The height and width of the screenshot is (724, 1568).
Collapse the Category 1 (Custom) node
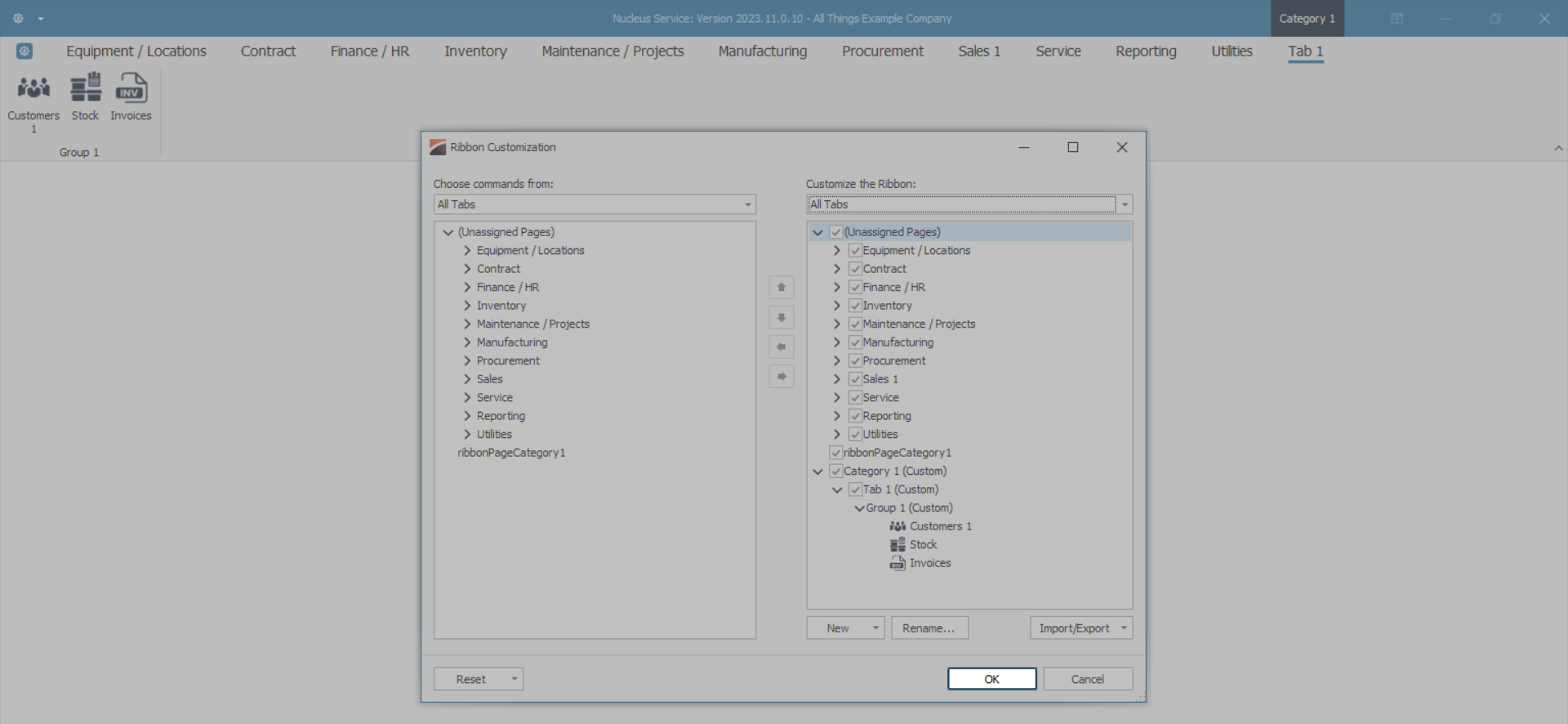(x=817, y=471)
